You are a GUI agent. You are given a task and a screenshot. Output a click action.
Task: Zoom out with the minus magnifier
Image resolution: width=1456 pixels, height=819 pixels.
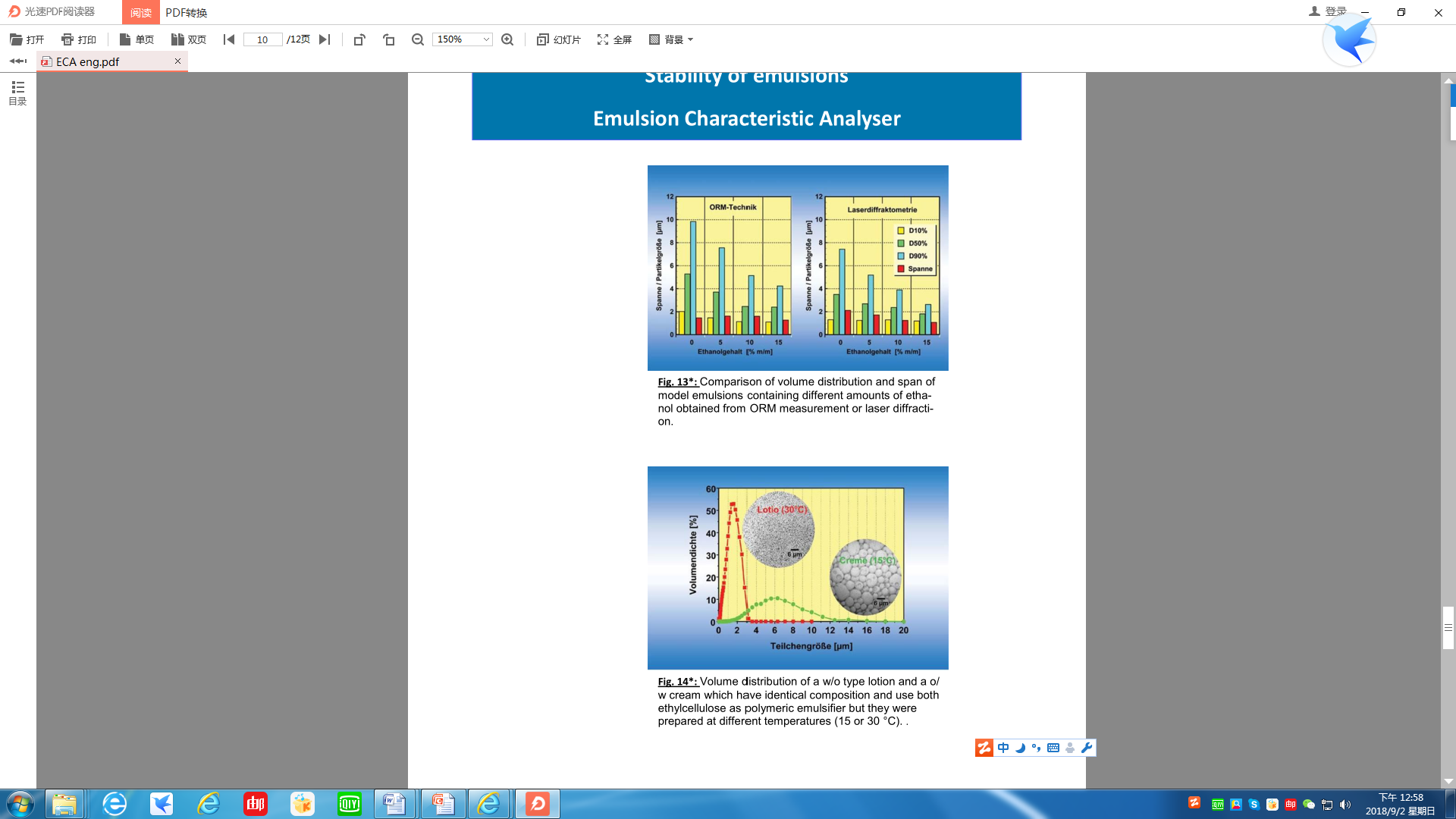418,39
